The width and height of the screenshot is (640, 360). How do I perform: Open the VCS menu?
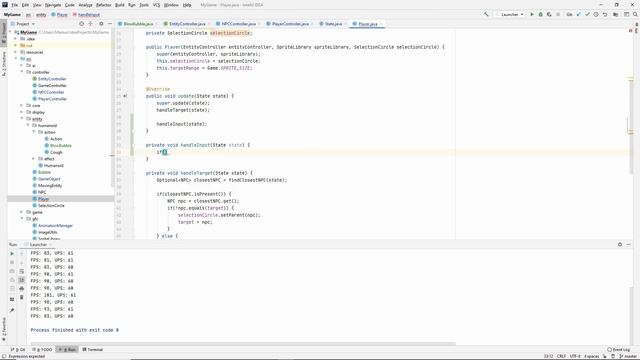tap(156, 5)
